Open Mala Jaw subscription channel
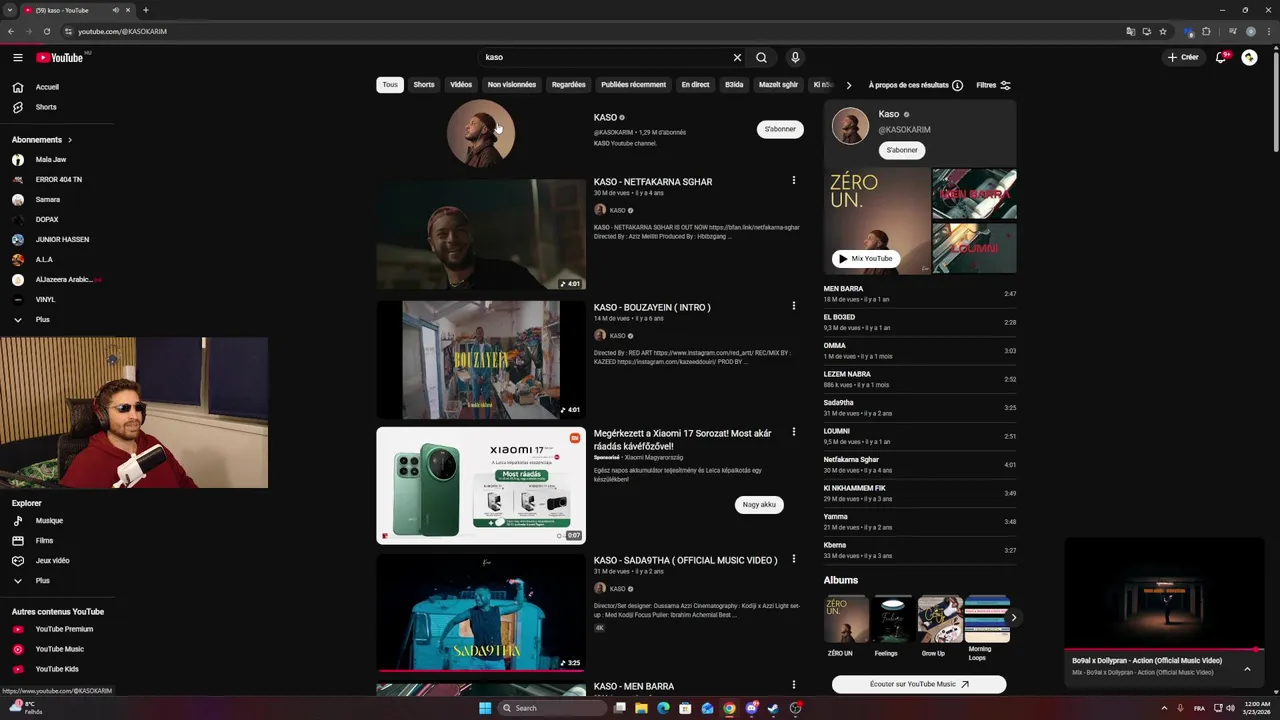Screen dimensions: 1280x720 [57, 160]
